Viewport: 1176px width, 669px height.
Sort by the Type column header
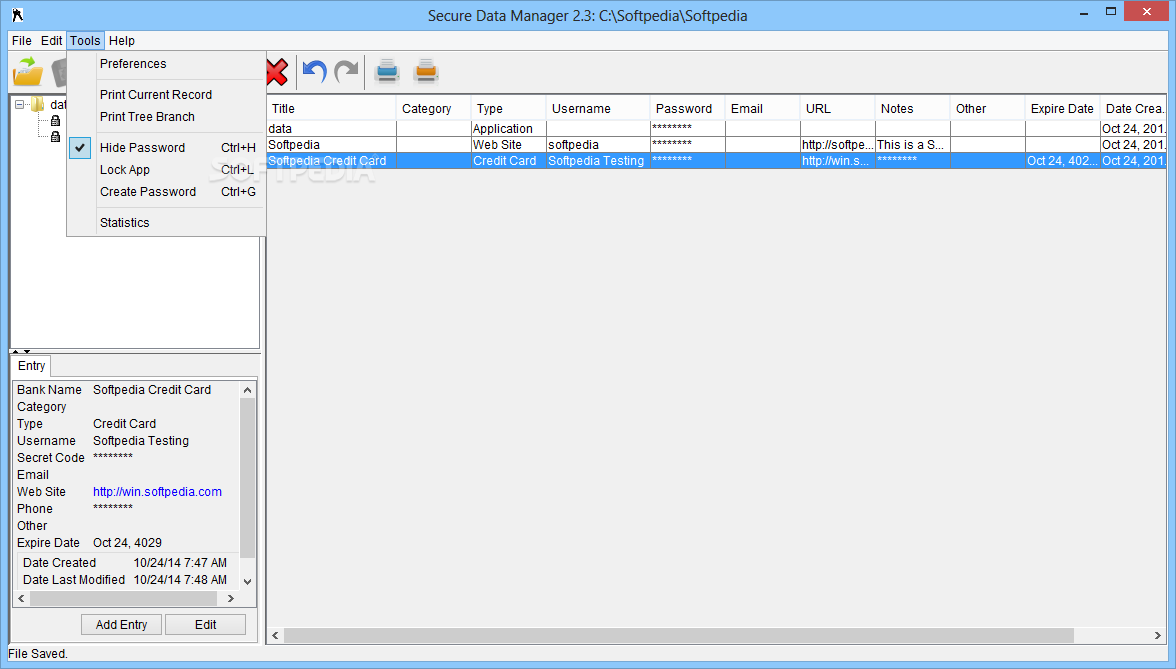point(508,109)
